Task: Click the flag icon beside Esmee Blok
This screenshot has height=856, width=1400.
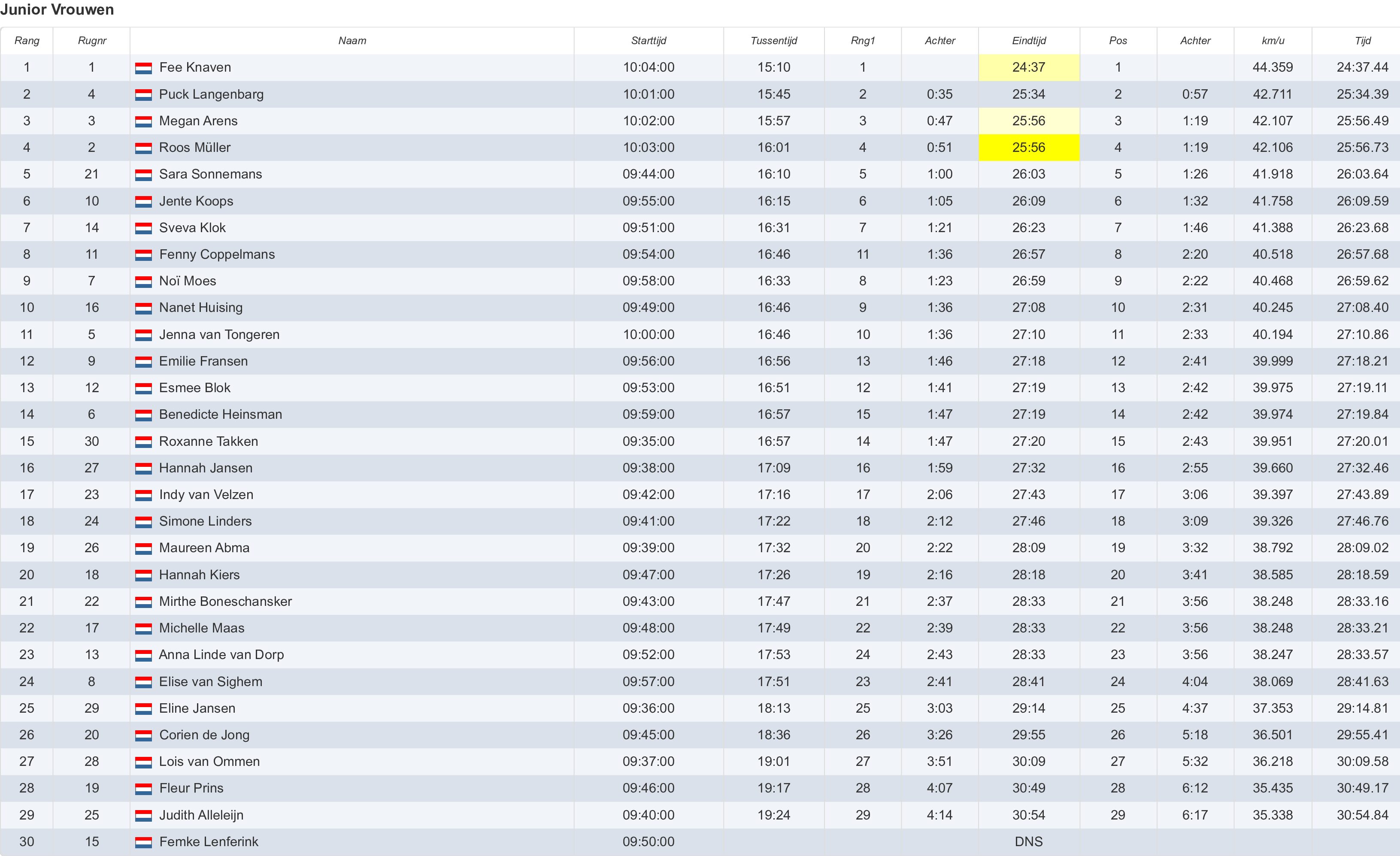Action: tap(143, 388)
